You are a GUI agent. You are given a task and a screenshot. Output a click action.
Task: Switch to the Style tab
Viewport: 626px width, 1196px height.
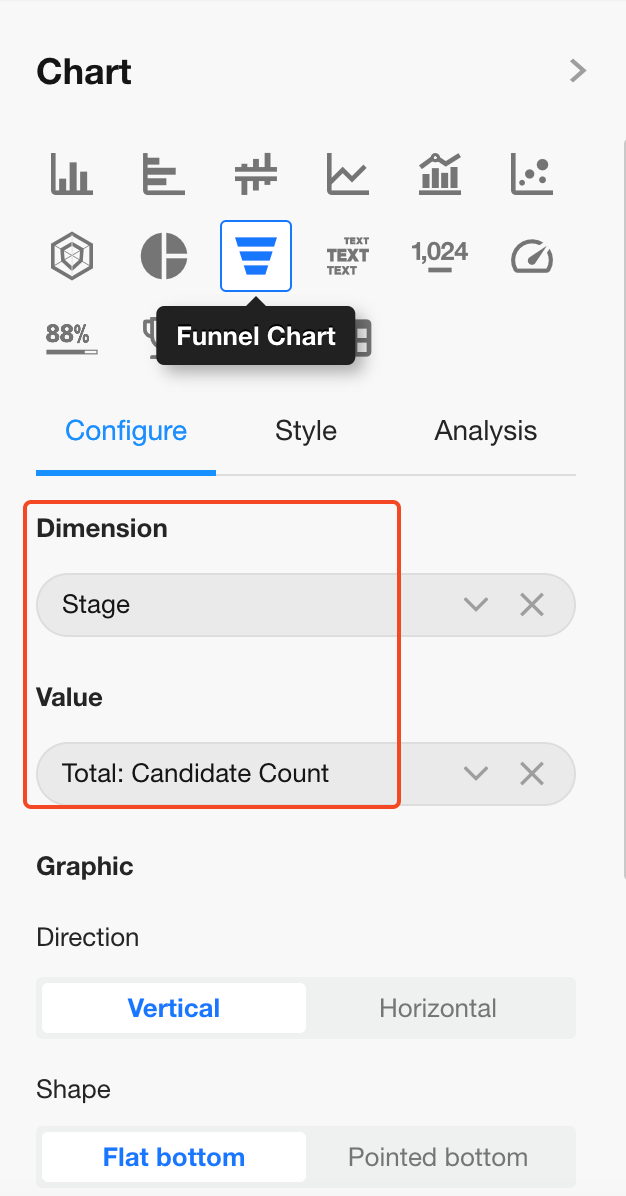(306, 431)
